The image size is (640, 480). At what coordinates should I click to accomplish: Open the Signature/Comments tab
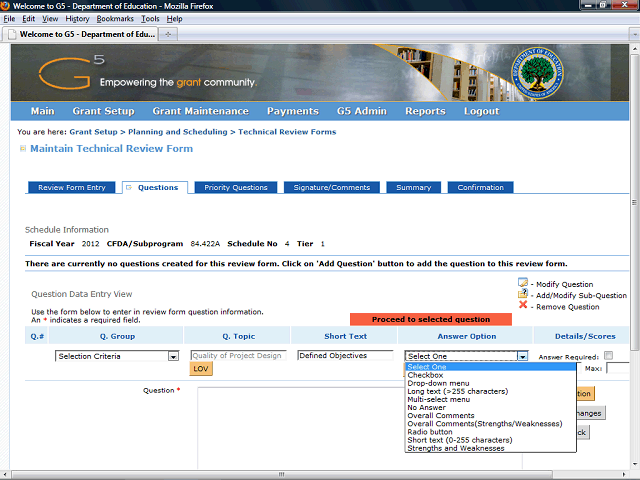pyautogui.click(x=331, y=187)
